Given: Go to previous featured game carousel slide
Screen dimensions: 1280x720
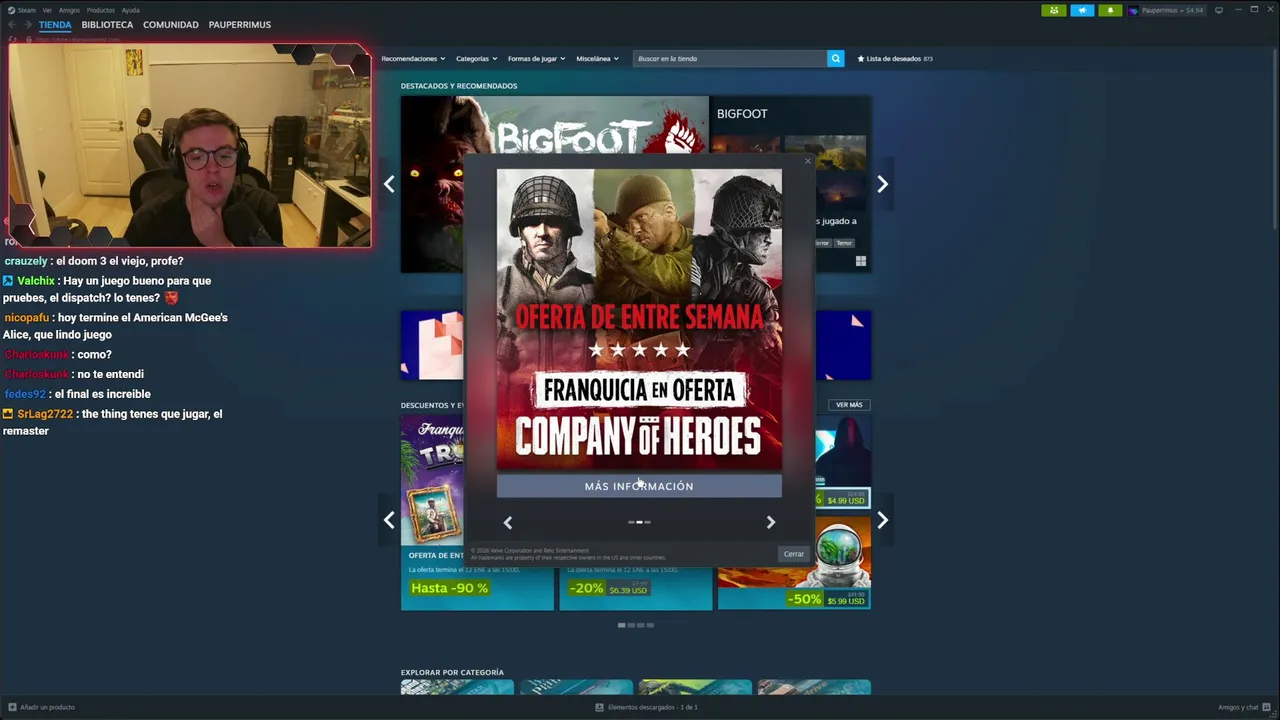Looking at the screenshot, I should 389,184.
